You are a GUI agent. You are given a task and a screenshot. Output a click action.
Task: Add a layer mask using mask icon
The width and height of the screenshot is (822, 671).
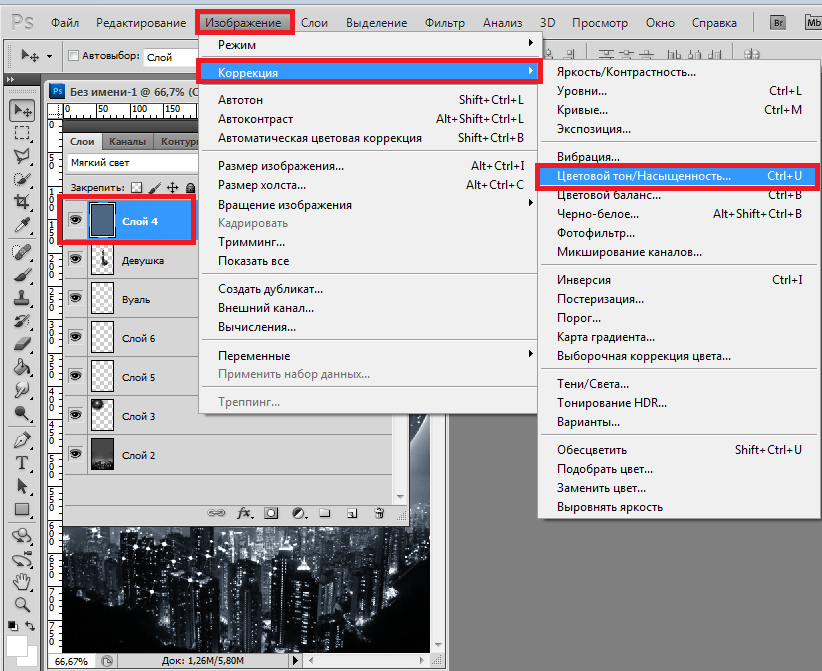point(271,513)
